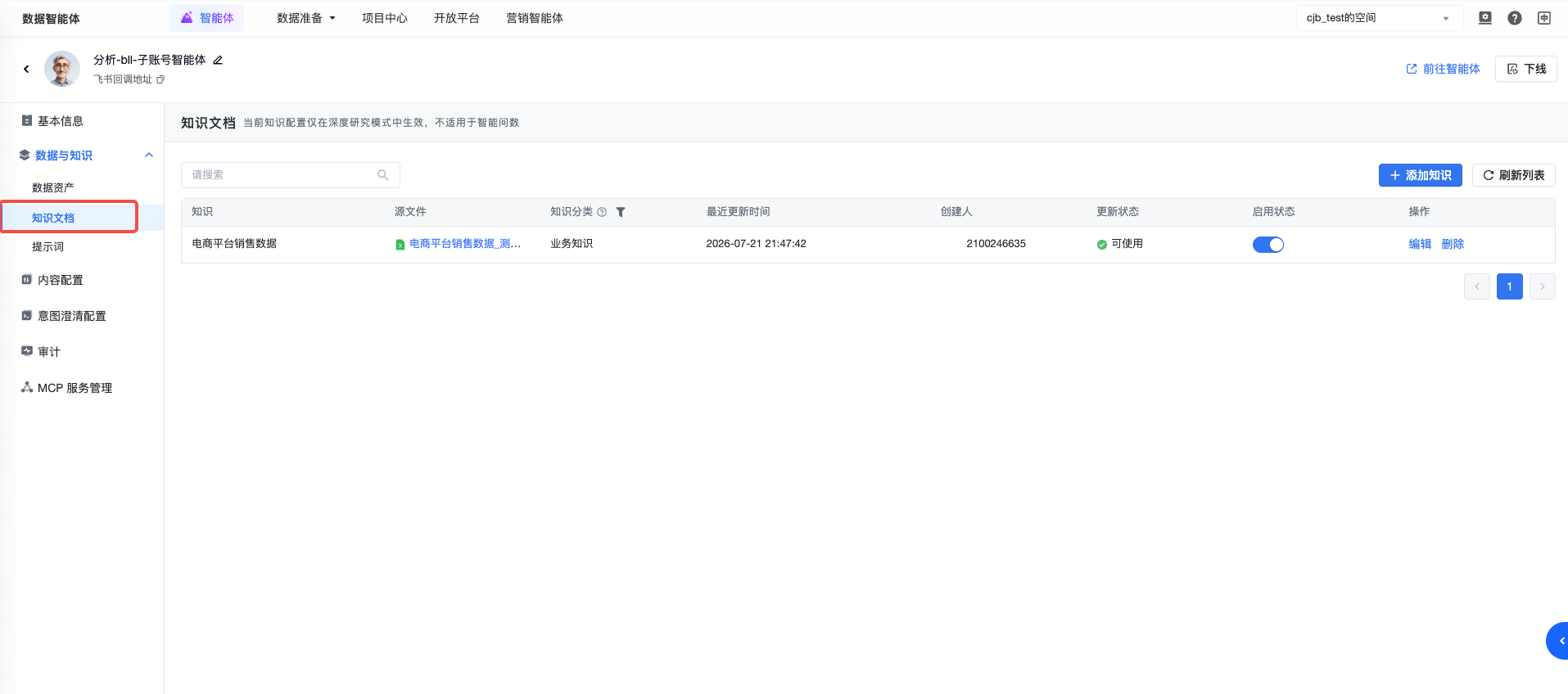Screen dimensions: 1568x694
Task: Open the 前往智能体 link
Action: (x=1443, y=69)
